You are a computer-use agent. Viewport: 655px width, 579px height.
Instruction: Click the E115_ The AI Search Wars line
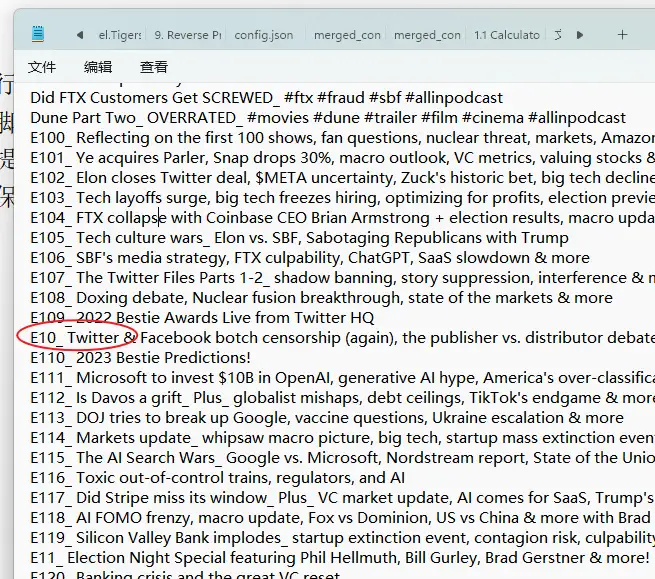pyautogui.click(x=343, y=458)
